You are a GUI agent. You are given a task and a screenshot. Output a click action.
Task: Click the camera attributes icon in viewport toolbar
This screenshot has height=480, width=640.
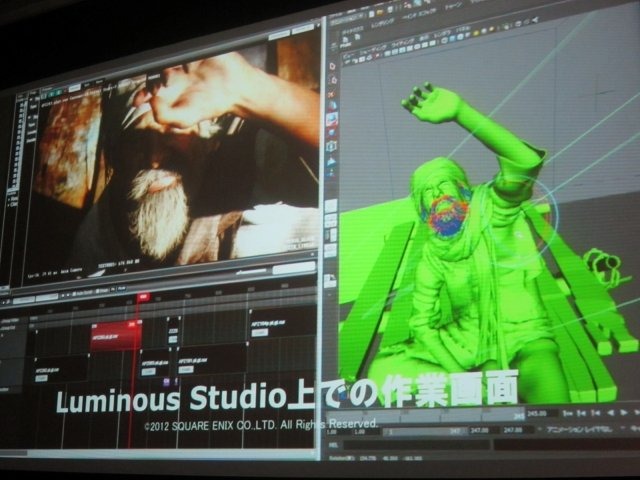(x=355, y=60)
